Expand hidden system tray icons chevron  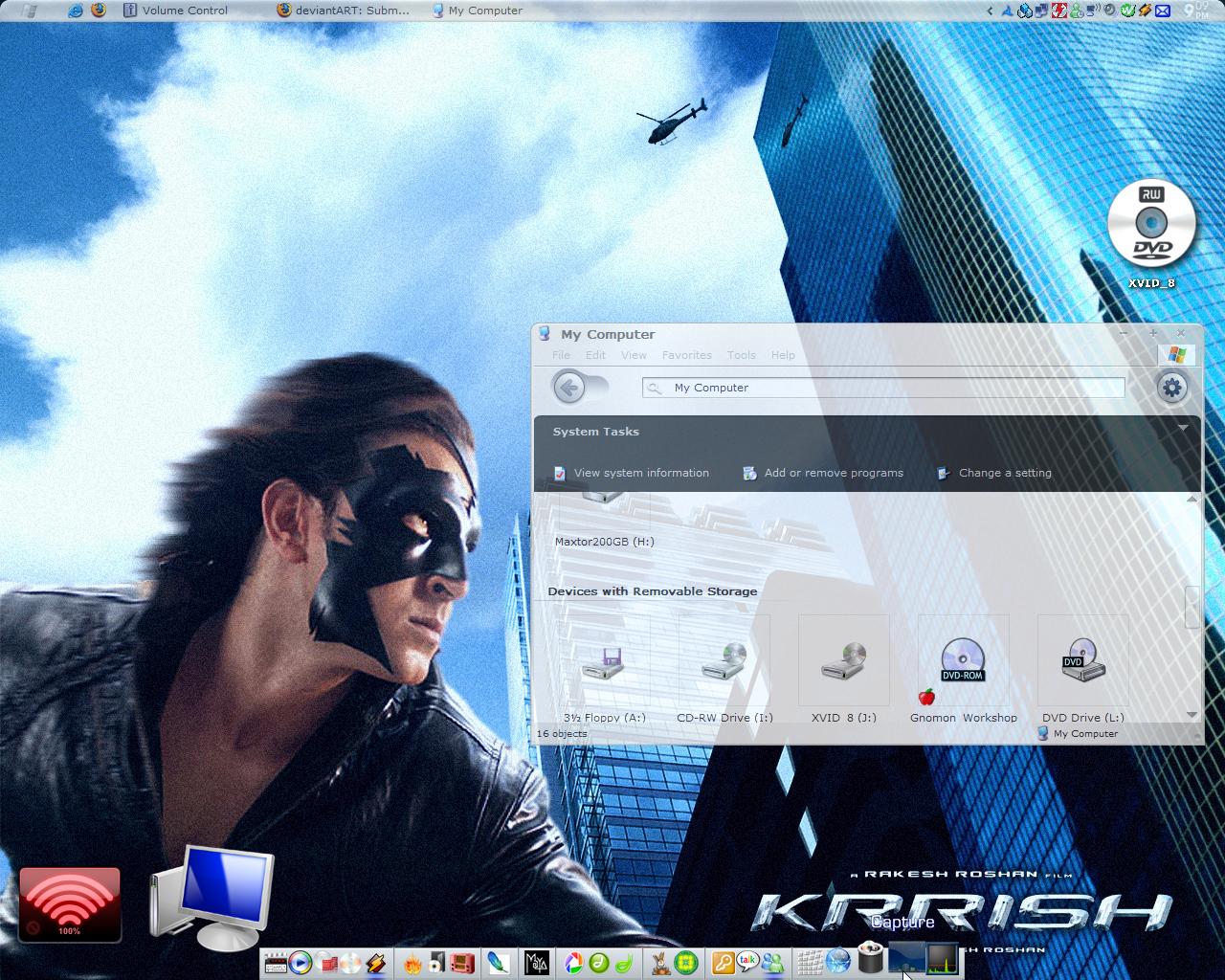point(990,11)
